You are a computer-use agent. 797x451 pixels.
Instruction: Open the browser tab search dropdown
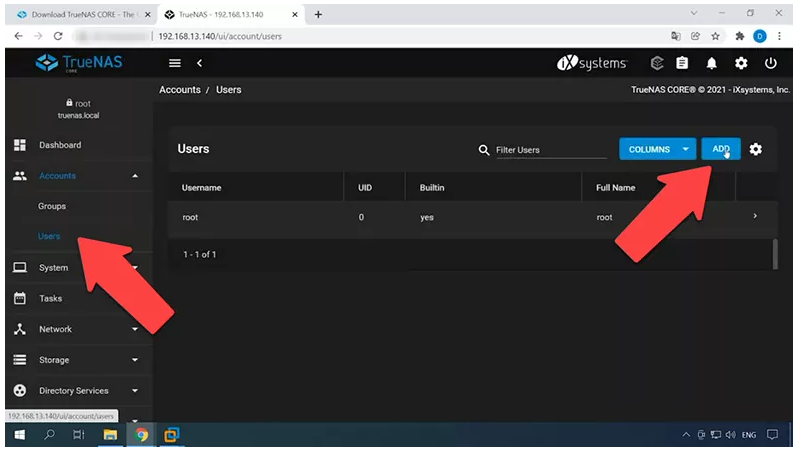click(694, 13)
